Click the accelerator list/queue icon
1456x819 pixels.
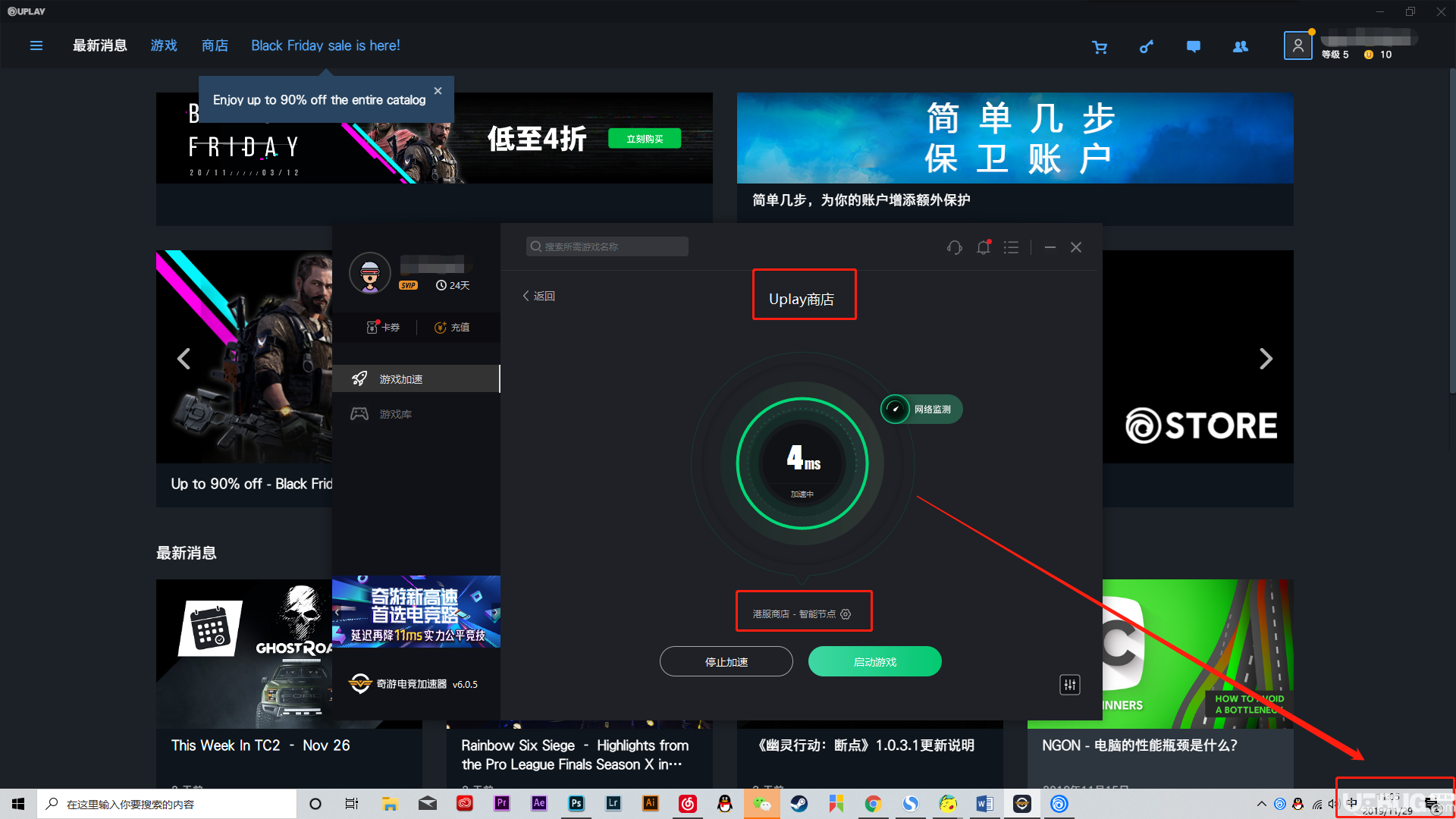(x=1012, y=247)
